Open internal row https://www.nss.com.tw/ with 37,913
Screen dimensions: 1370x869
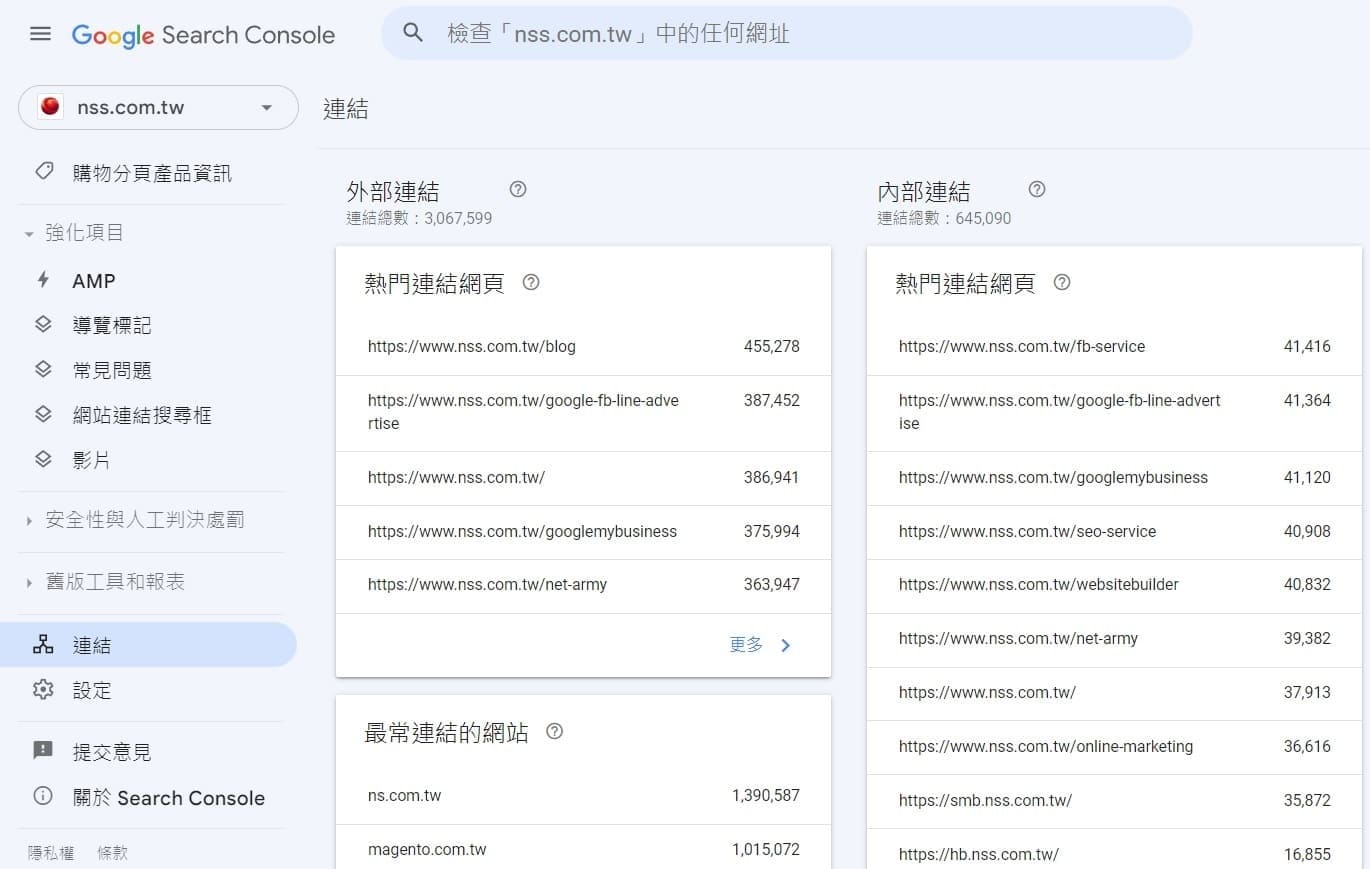1114,694
